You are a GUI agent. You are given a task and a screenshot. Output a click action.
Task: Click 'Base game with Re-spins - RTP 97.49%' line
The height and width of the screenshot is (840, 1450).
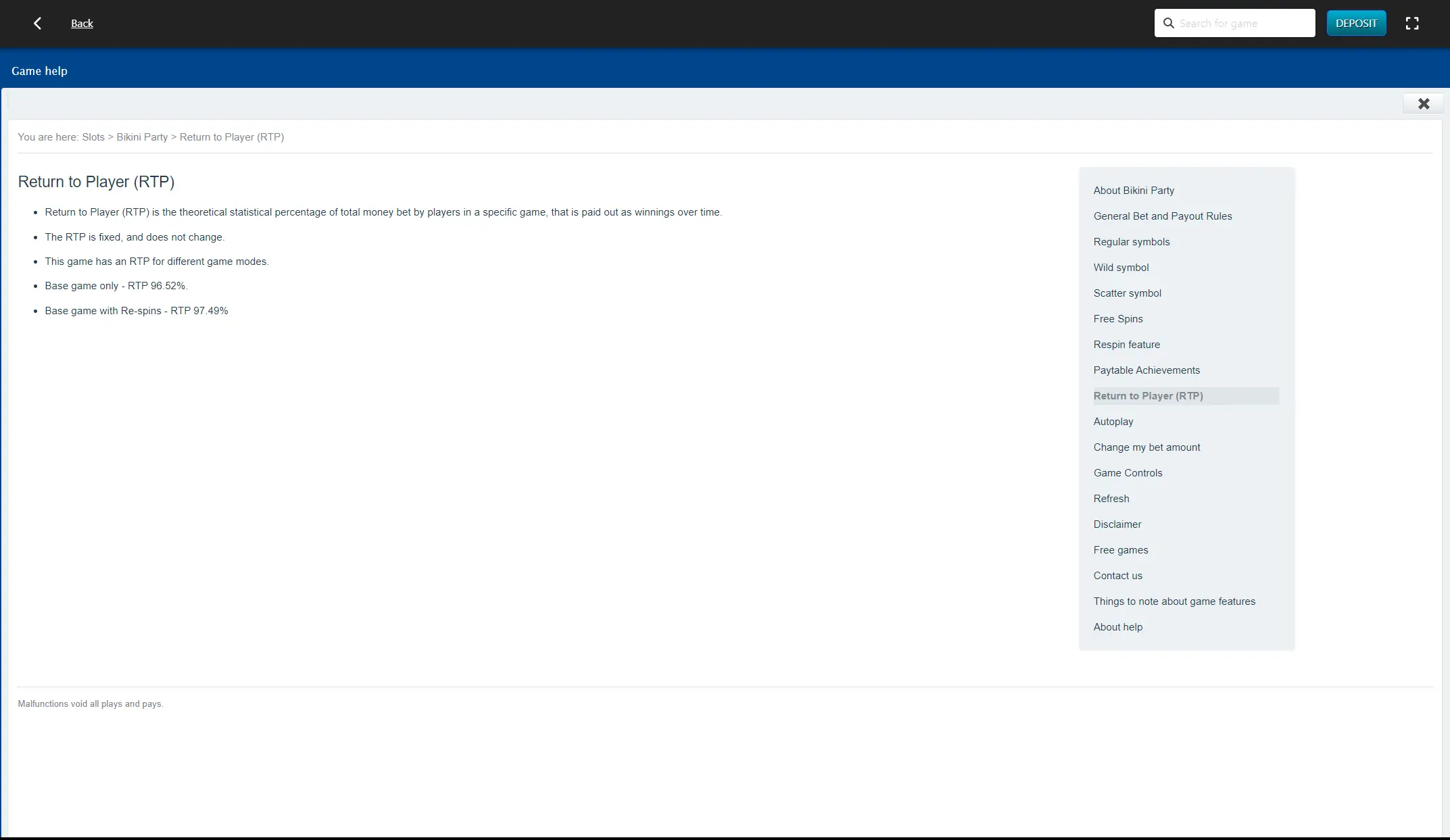pos(137,311)
